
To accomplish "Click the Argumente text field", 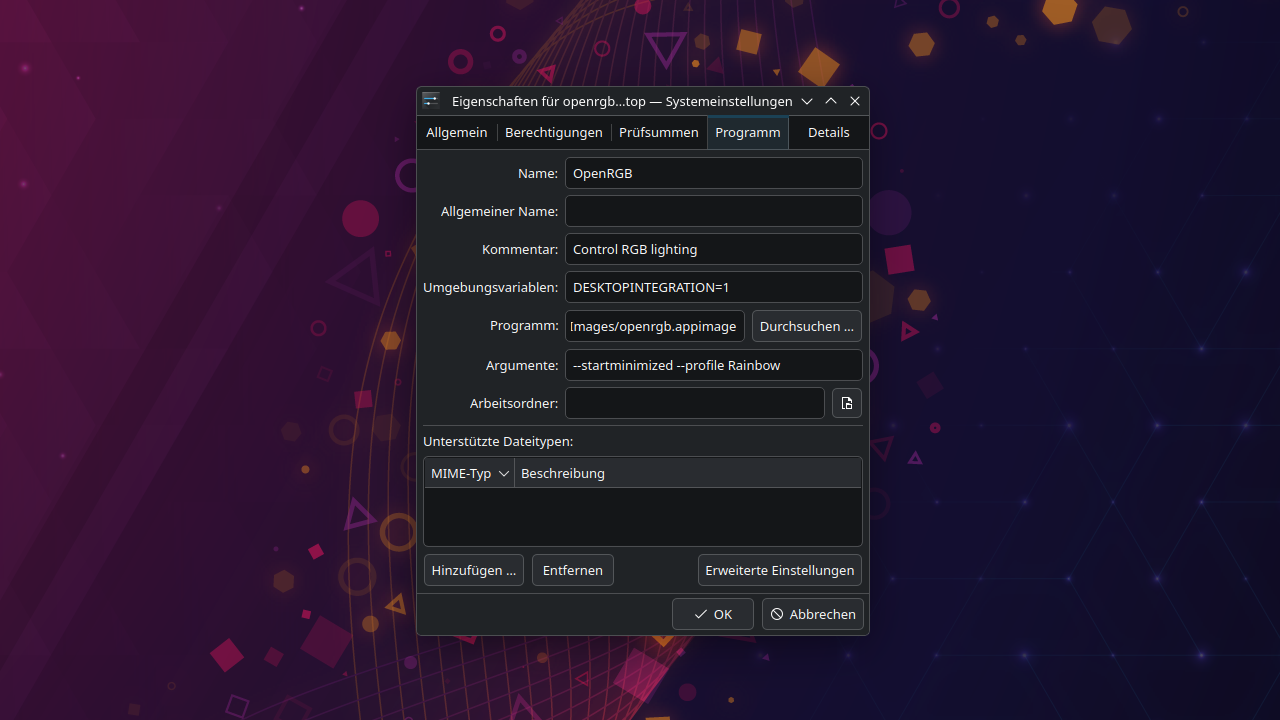I will coord(713,365).
